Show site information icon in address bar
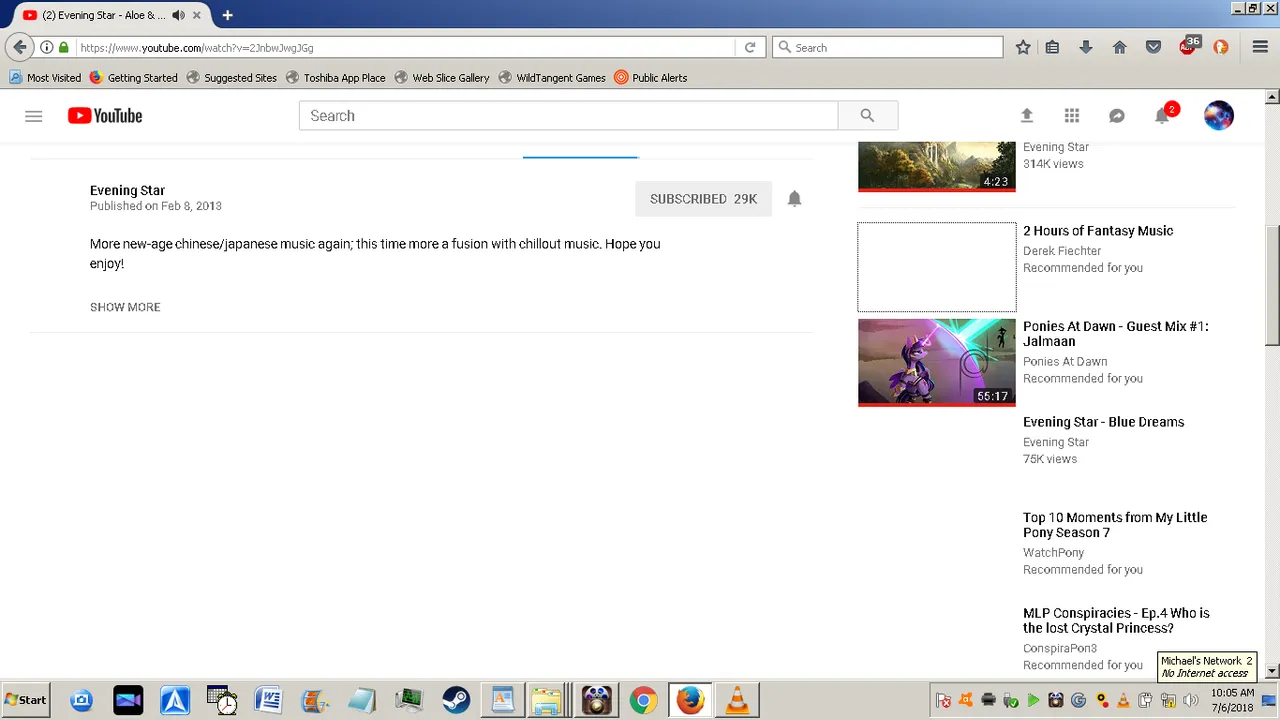Image resolution: width=1280 pixels, height=720 pixels. pos(46,47)
